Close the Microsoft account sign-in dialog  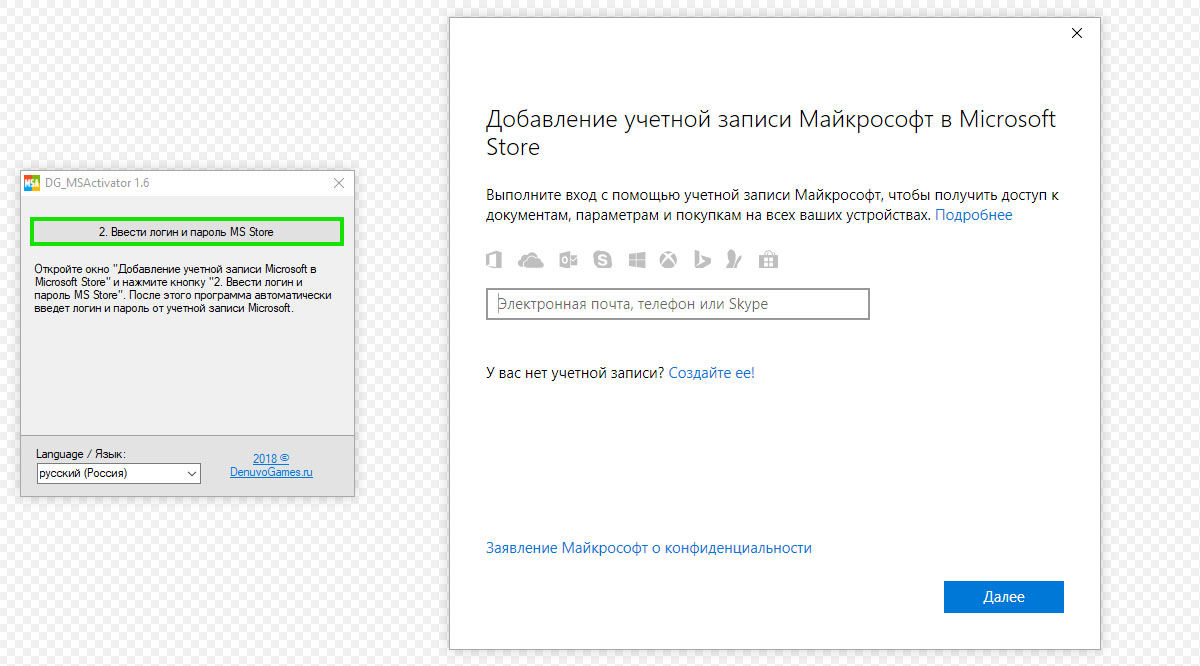point(1077,33)
